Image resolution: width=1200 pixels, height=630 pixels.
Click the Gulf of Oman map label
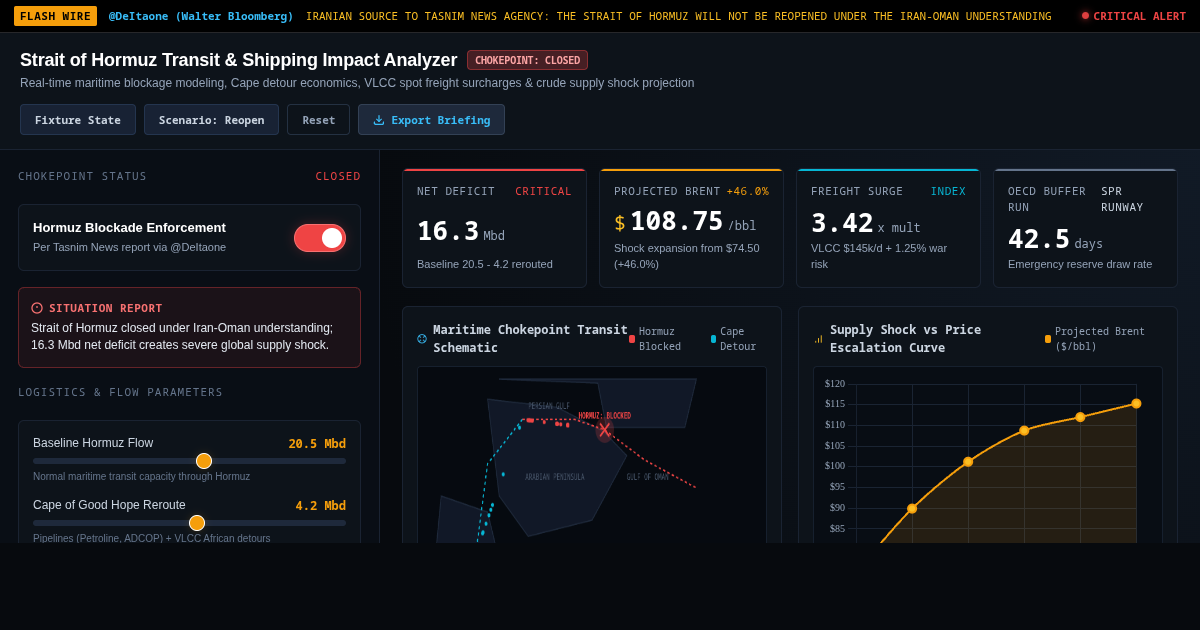tap(648, 477)
